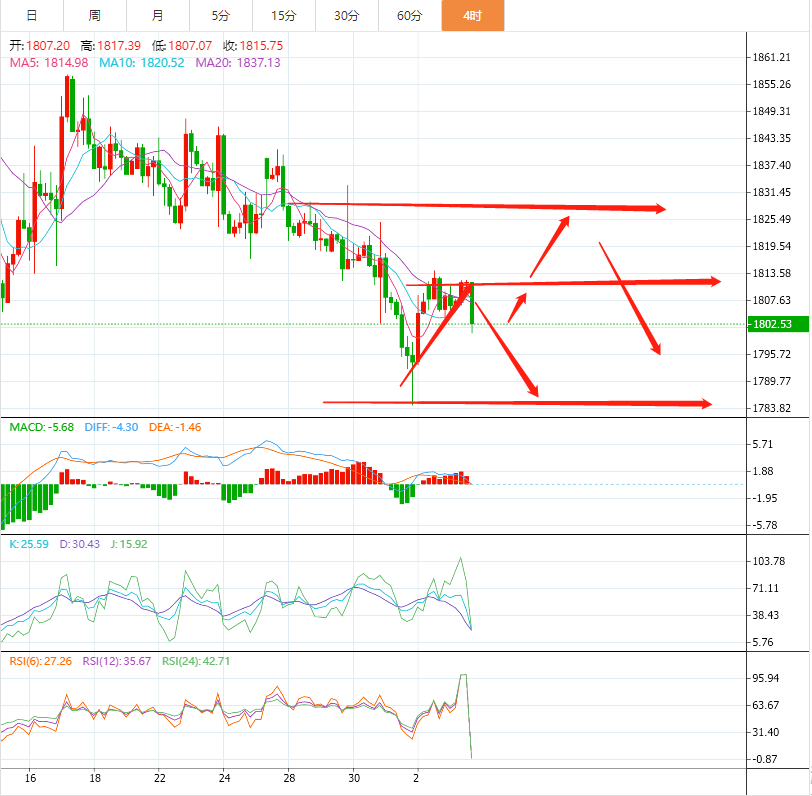Screen dimensions: 812x796
Task: Select the 周 weekly timeframe tab
Action: coord(95,16)
